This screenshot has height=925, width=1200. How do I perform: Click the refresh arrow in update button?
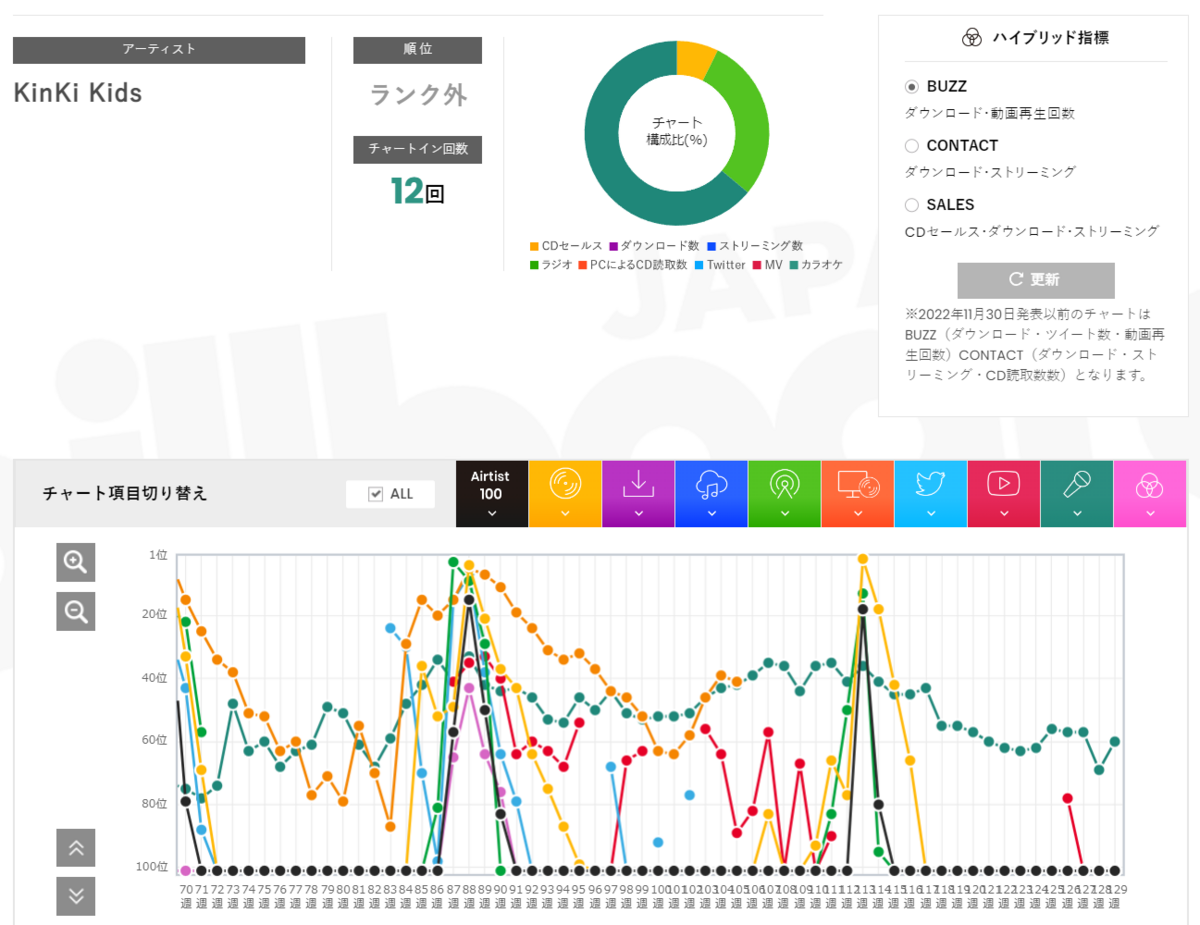(1016, 280)
